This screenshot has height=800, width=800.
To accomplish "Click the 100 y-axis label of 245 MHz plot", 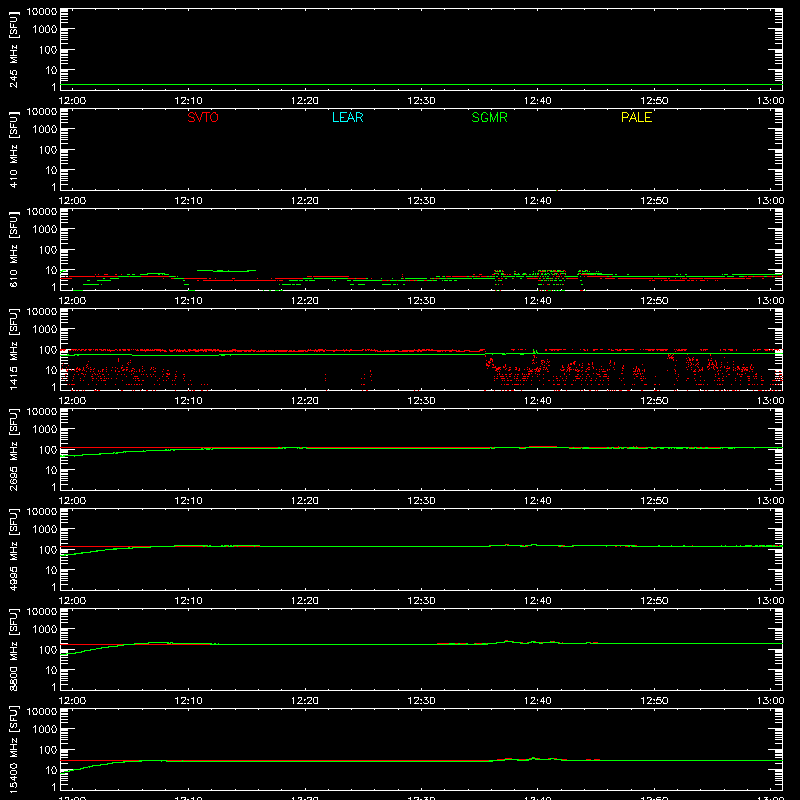I will tap(48, 50).
